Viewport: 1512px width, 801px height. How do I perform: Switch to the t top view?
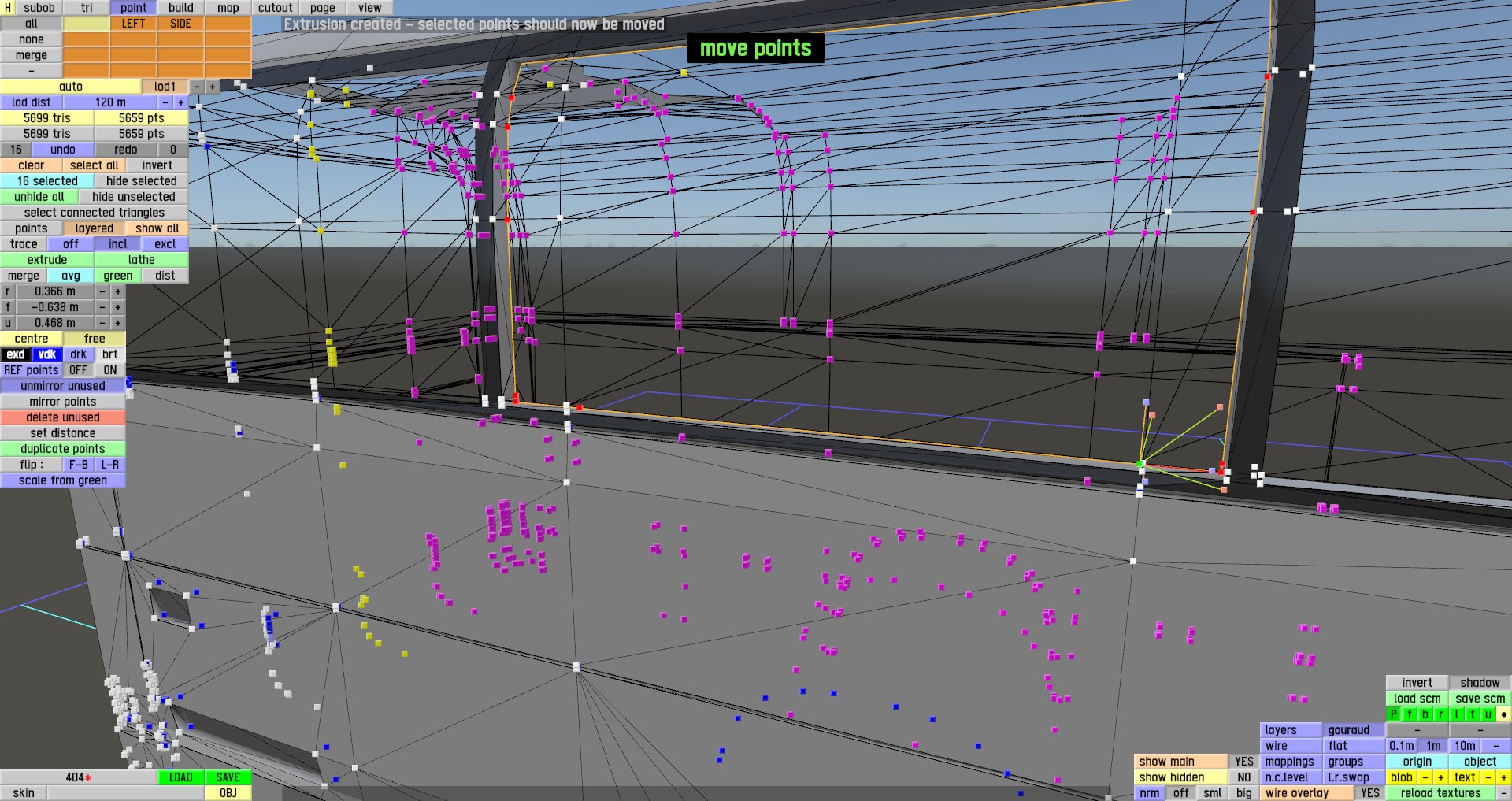point(1473,714)
